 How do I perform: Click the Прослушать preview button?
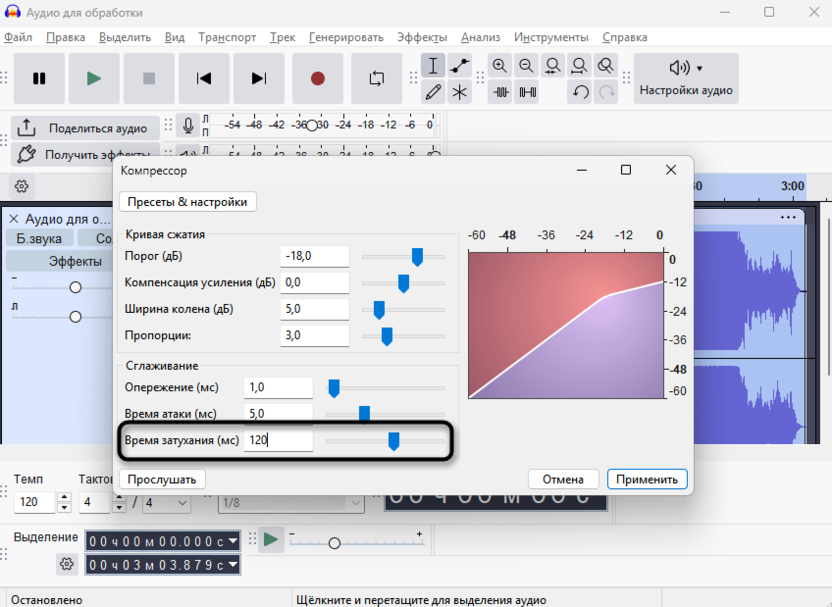point(163,479)
